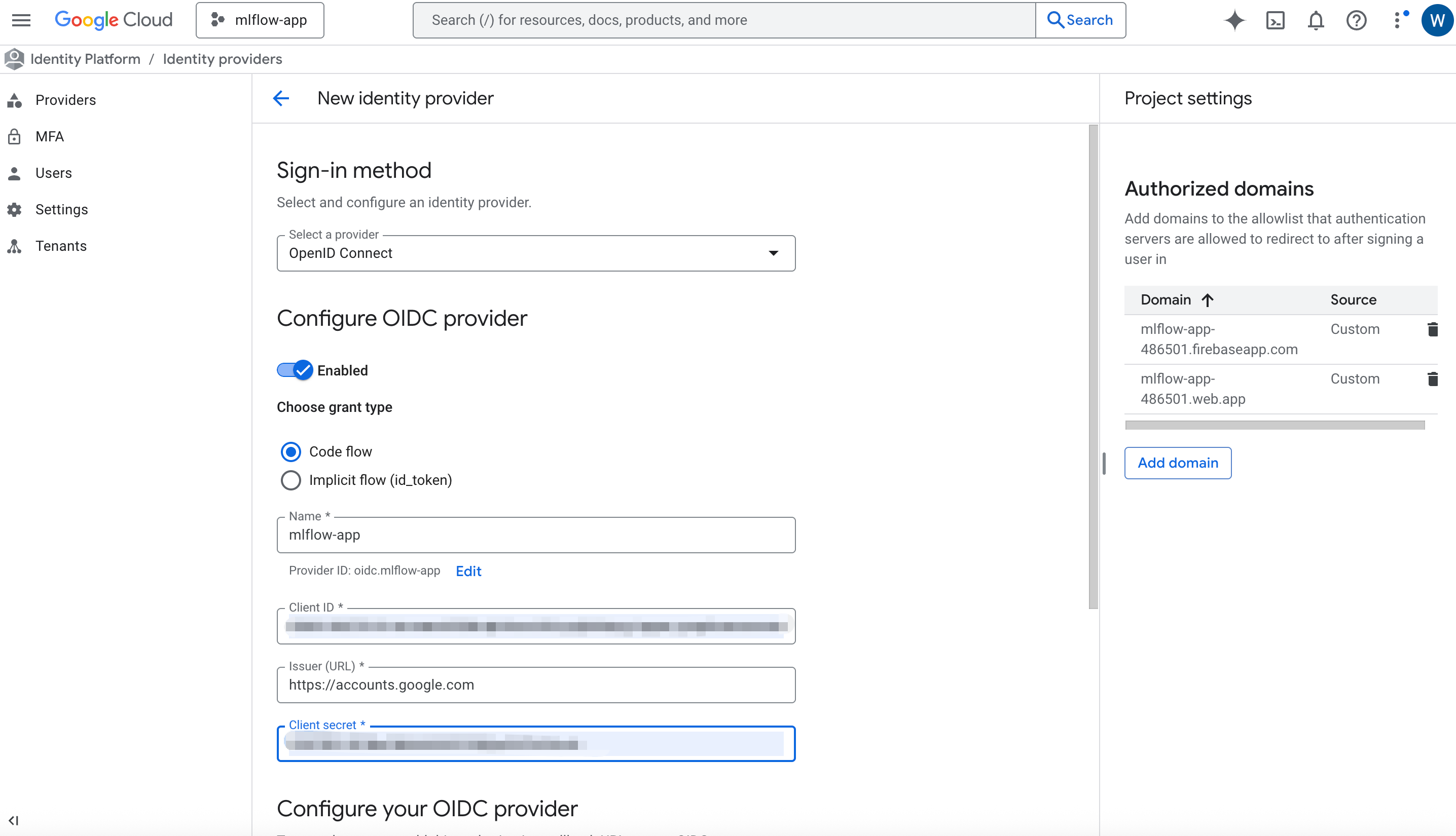
Task: Open the mlflow-app project picker
Action: [260, 20]
